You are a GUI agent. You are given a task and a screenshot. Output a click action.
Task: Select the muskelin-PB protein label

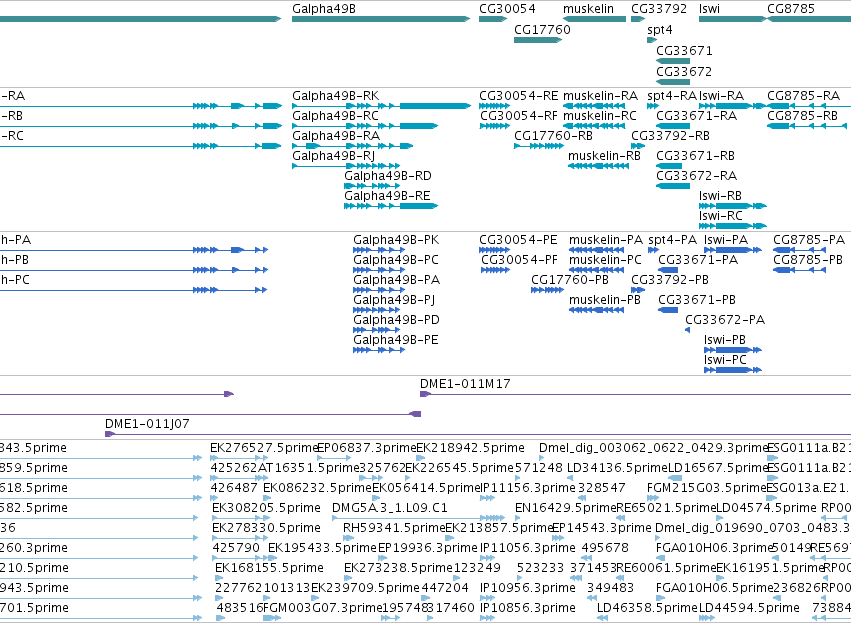tap(605, 300)
